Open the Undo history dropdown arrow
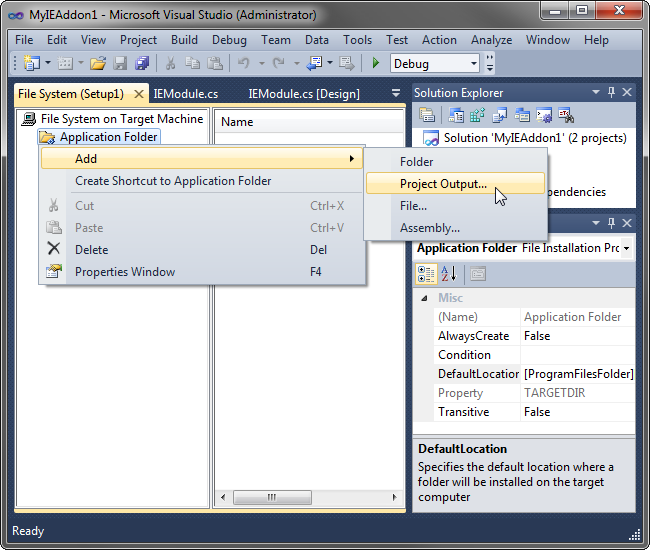Image resolution: width=650 pixels, height=550 pixels. 262,63
